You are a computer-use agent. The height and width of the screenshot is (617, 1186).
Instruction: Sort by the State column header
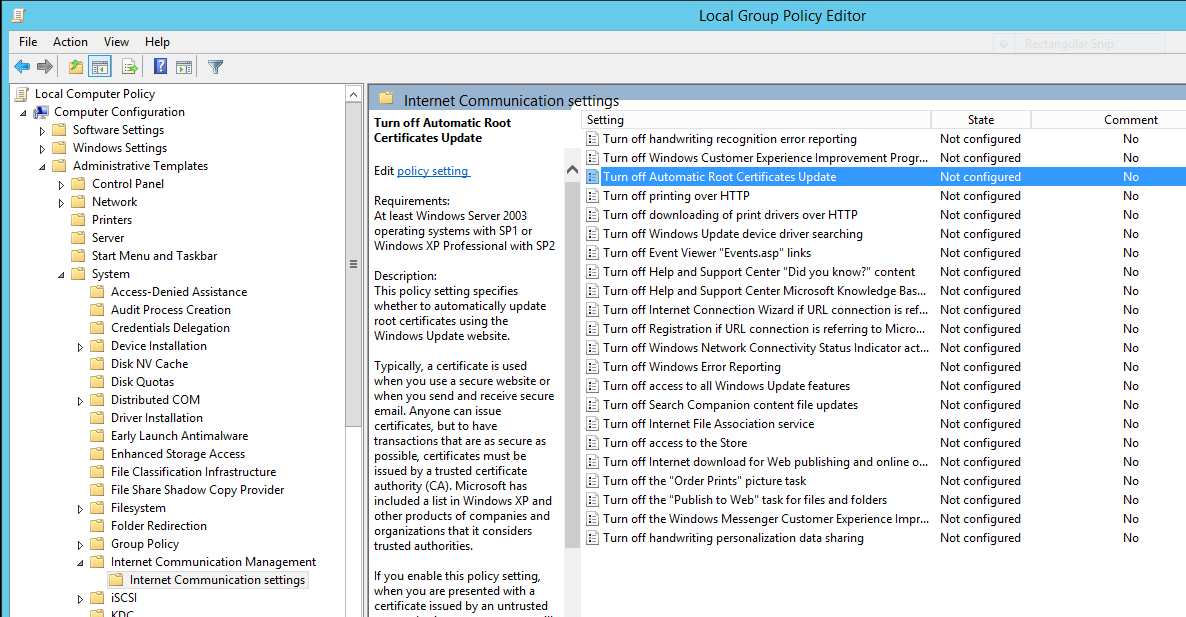[x=981, y=119]
